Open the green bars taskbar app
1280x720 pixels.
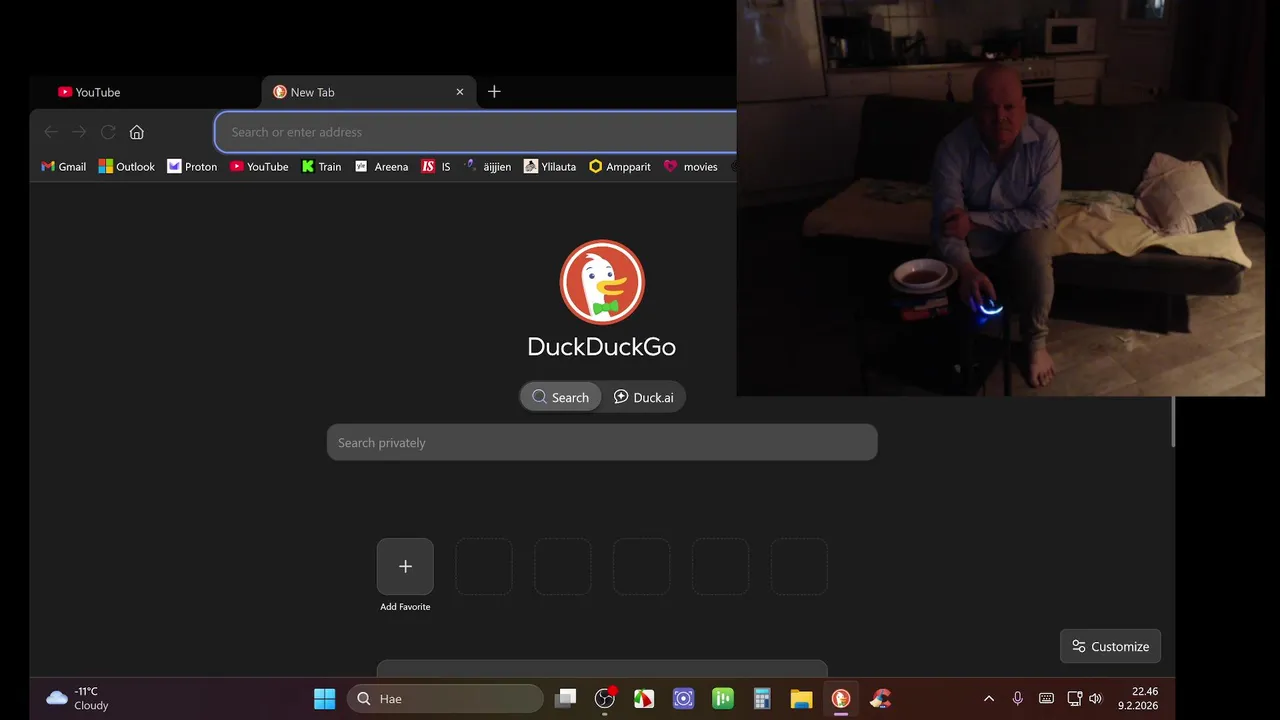point(723,699)
